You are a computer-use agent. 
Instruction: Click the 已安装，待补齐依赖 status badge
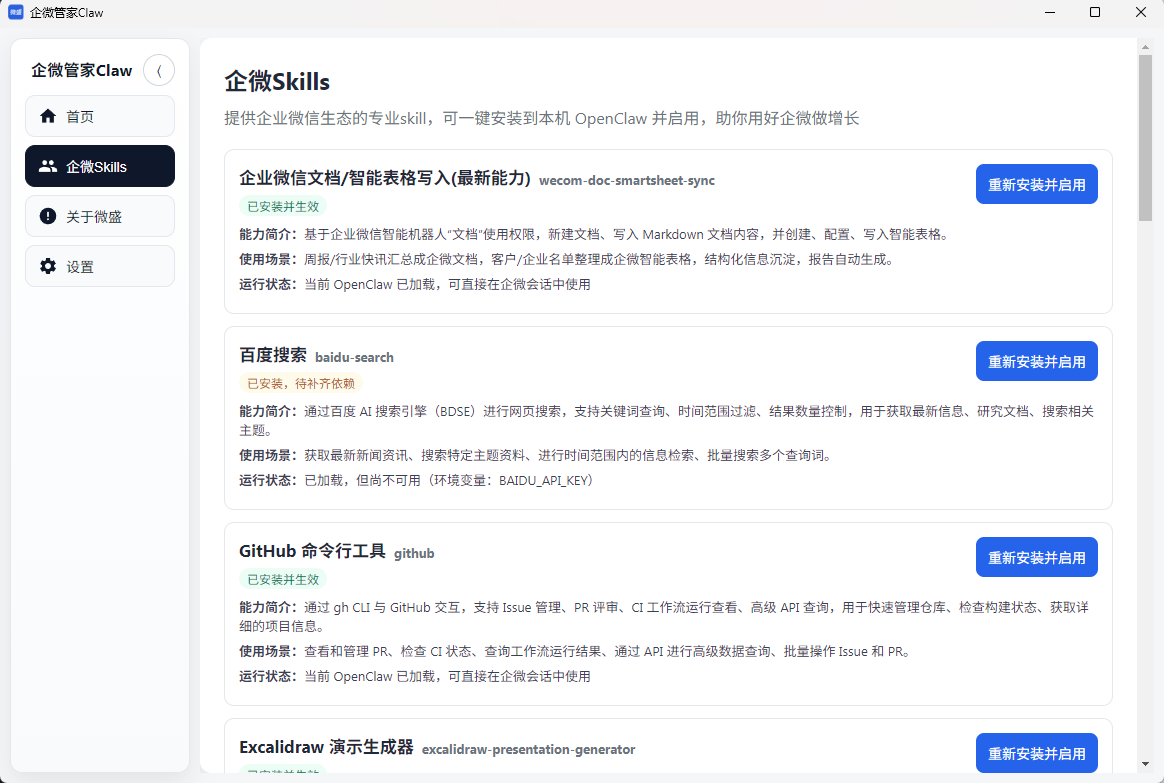[301, 384]
